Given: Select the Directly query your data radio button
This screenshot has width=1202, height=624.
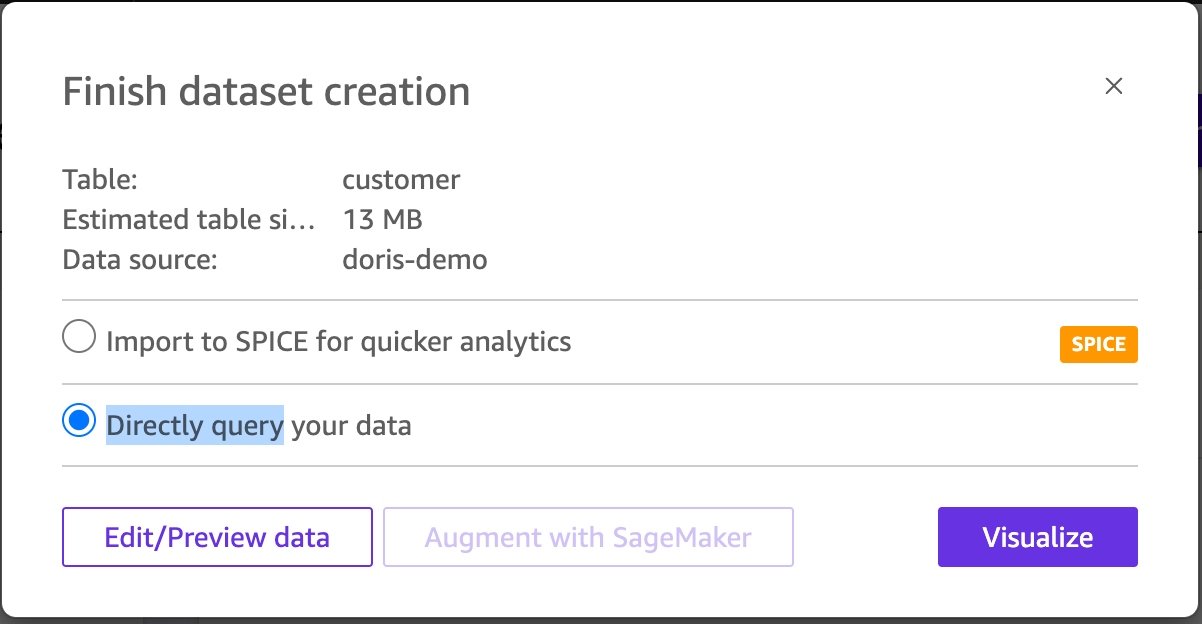Looking at the screenshot, I should tap(78, 423).
